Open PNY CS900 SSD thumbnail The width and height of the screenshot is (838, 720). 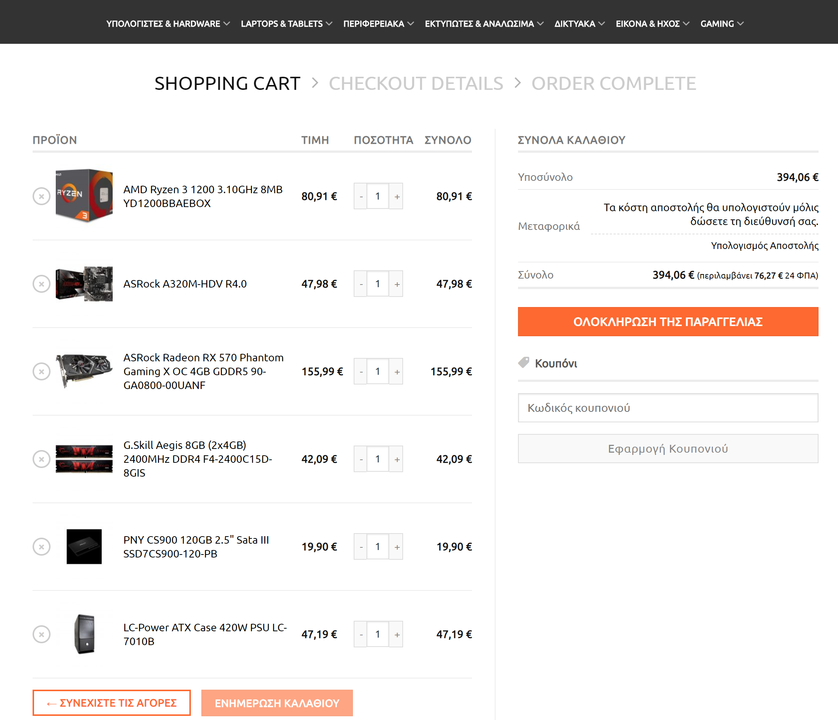point(84,547)
